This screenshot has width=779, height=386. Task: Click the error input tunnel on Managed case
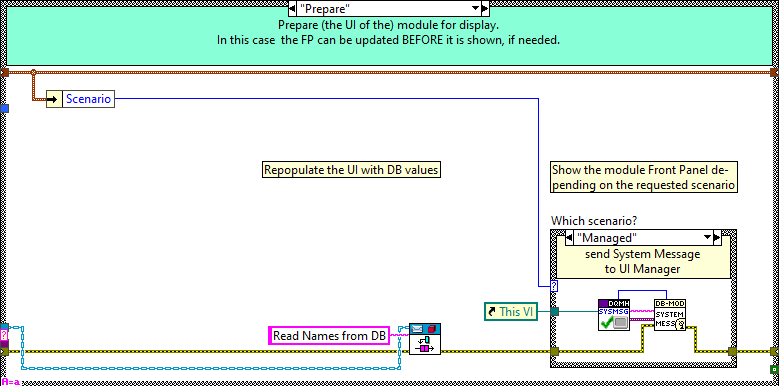[x=554, y=352]
